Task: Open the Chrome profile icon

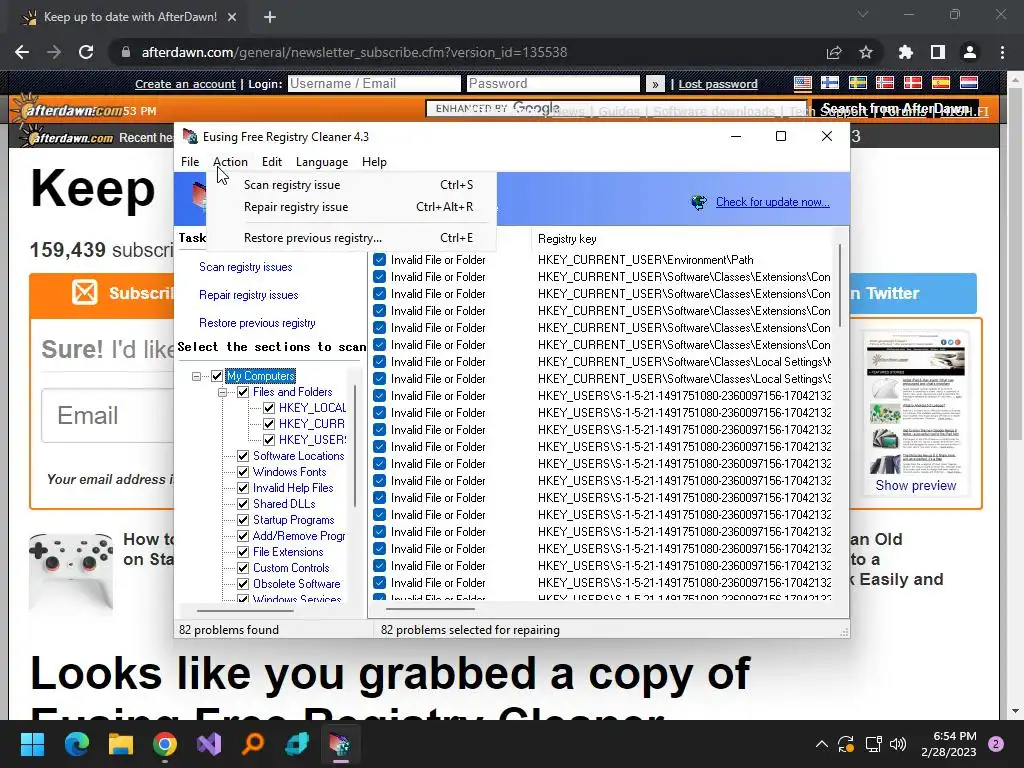Action: click(x=970, y=52)
